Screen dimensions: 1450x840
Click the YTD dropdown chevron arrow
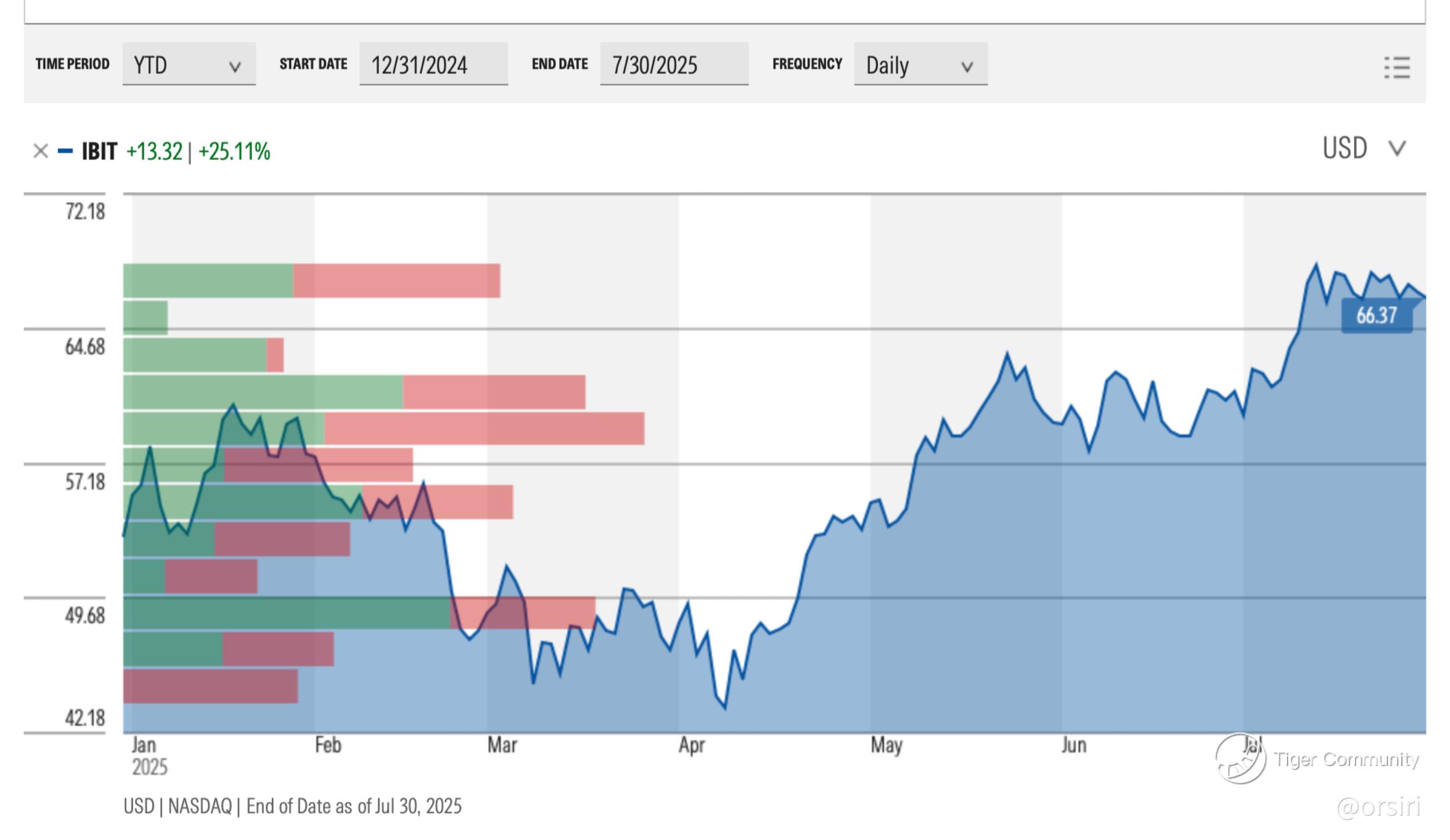pyautogui.click(x=235, y=67)
